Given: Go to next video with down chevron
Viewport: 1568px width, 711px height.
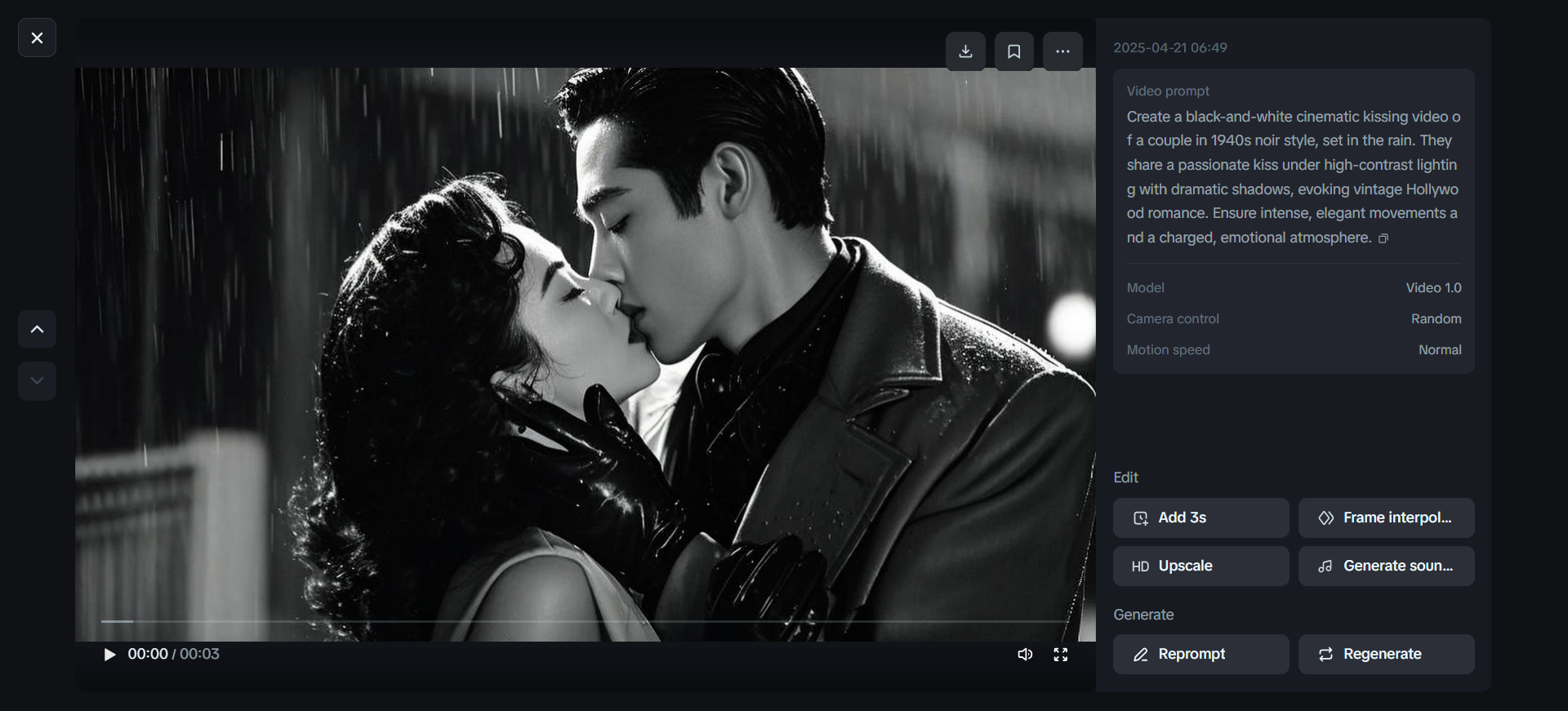Looking at the screenshot, I should 37,380.
